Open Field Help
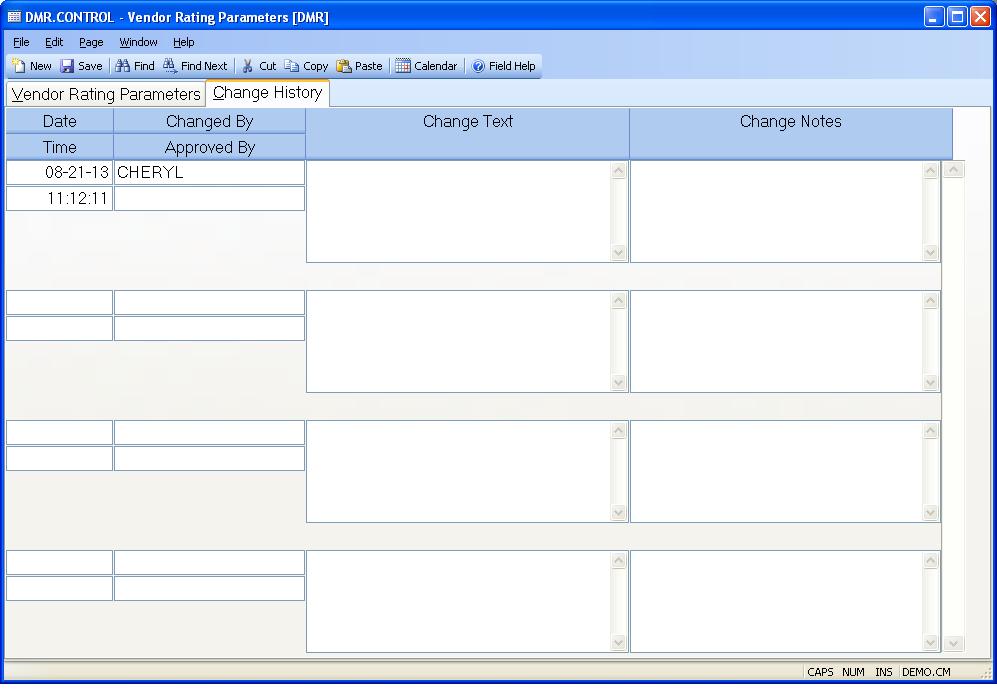The height and width of the screenshot is (689, 997). click(x=479, y=66)
